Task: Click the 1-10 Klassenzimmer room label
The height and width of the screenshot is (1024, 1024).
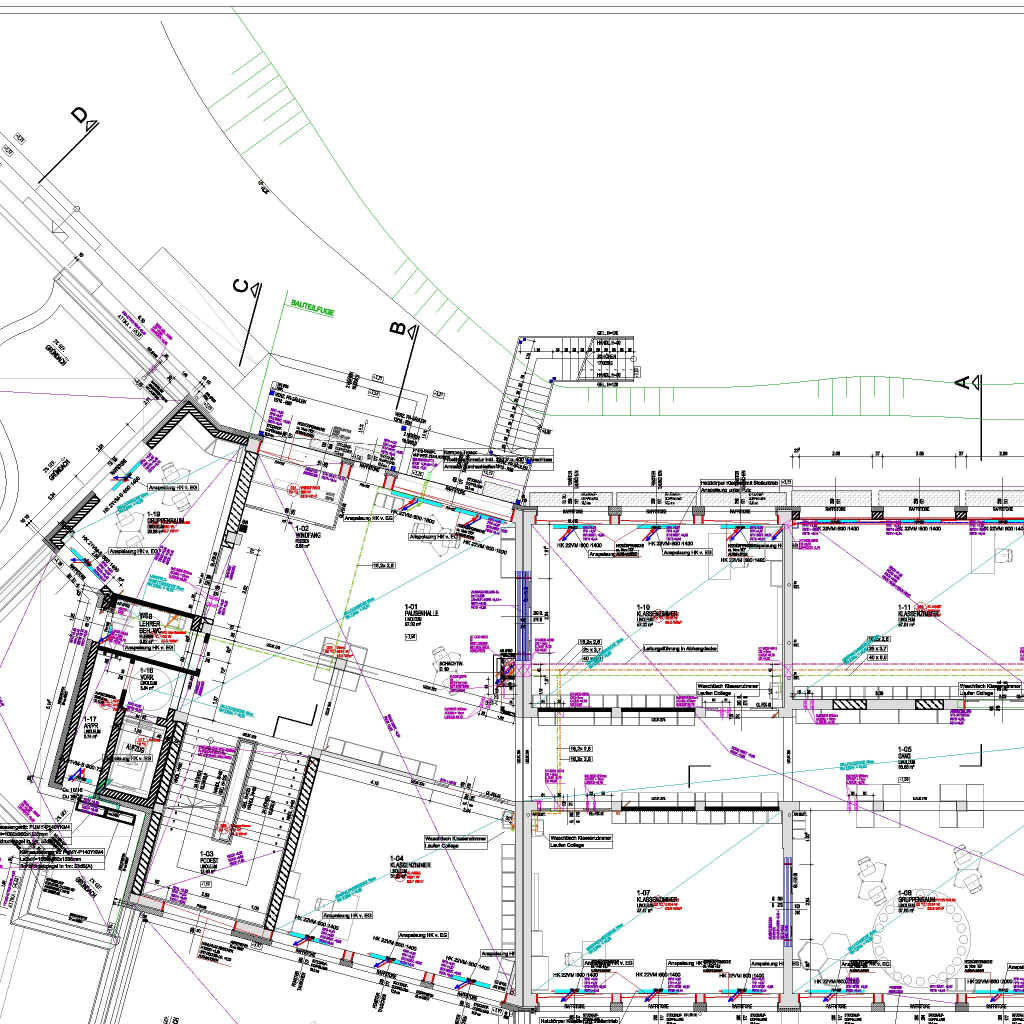Action: [646, 615]
